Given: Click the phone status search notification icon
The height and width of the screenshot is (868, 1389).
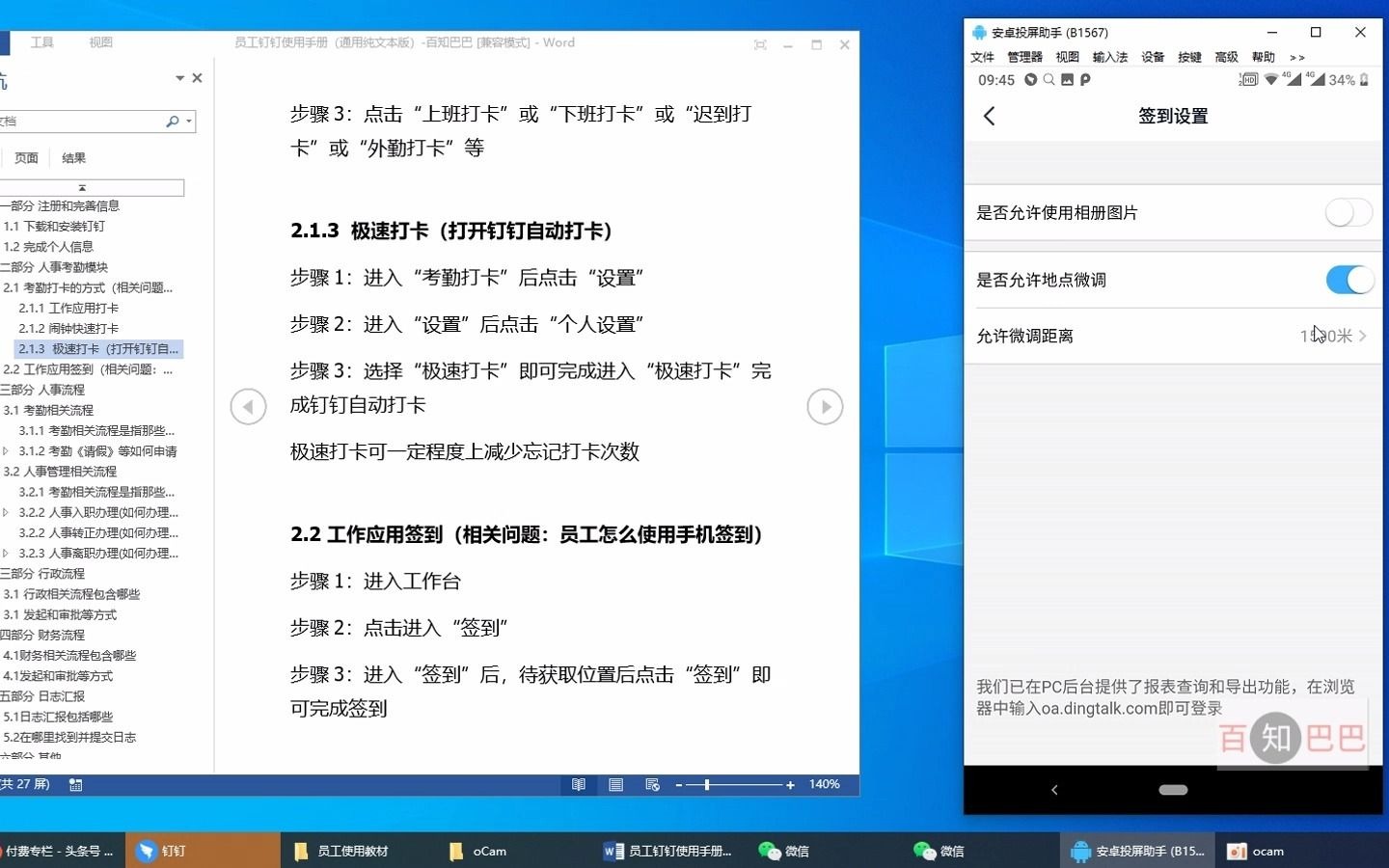Looking at the screenshot, I should 1049,80.
